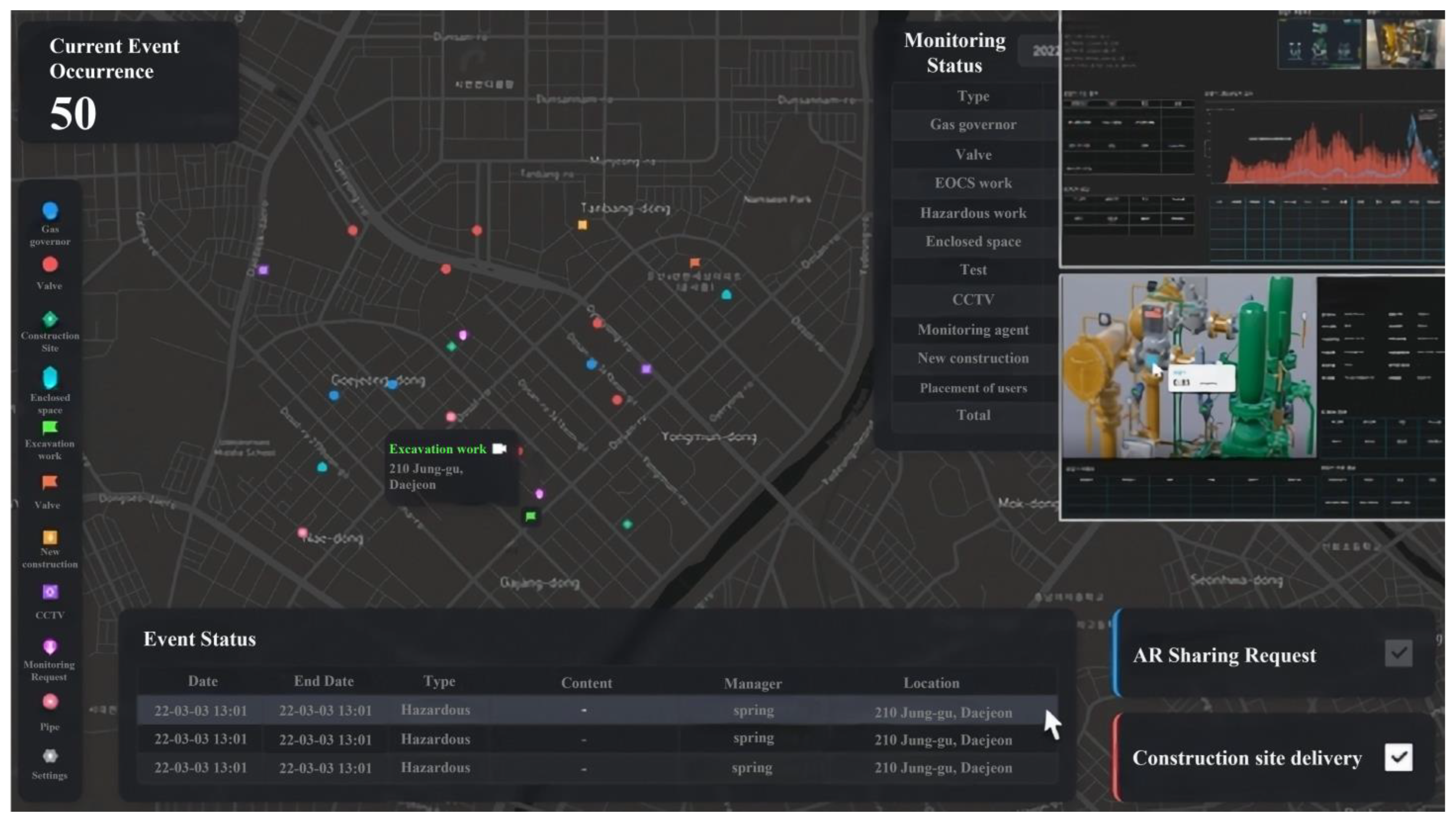The image size is (1456, 821).
Task: Click the Gas governor sidebar icon
Action: 50,211
